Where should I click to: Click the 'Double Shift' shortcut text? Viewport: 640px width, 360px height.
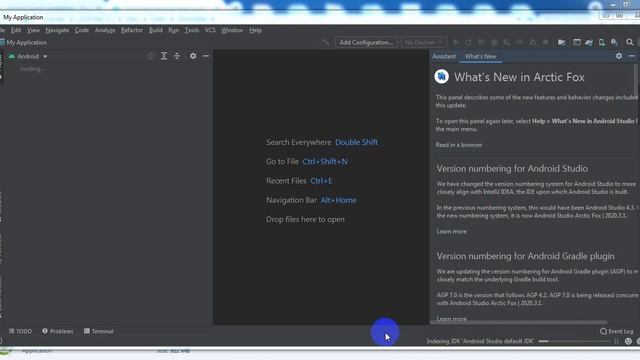click(x=356, y=142)
